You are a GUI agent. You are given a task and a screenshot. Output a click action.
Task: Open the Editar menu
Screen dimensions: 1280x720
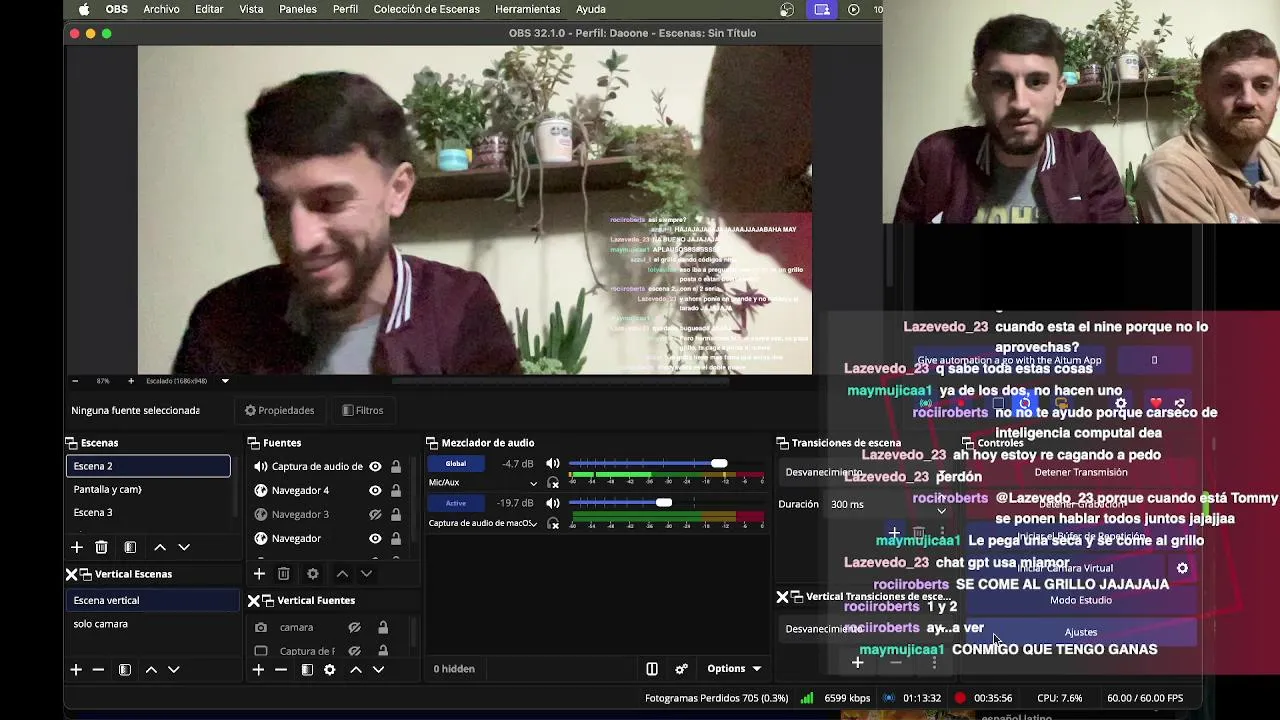pos(209,9)
